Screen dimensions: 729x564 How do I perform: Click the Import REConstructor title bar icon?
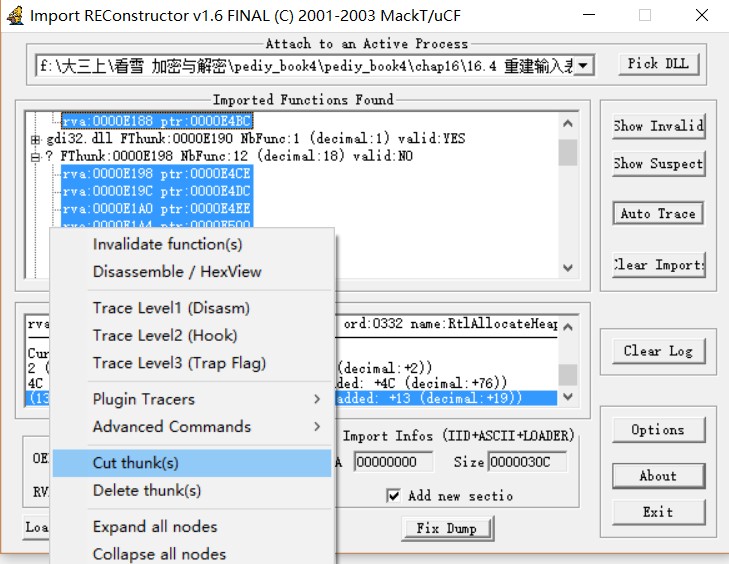click(x=13, y=15)
